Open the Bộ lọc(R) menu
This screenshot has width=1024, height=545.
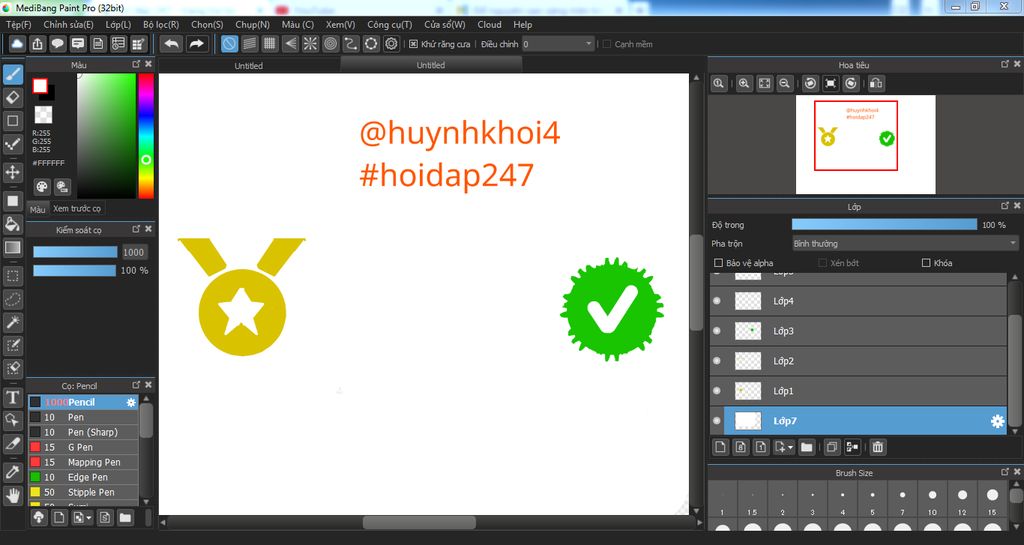point(161,24)
